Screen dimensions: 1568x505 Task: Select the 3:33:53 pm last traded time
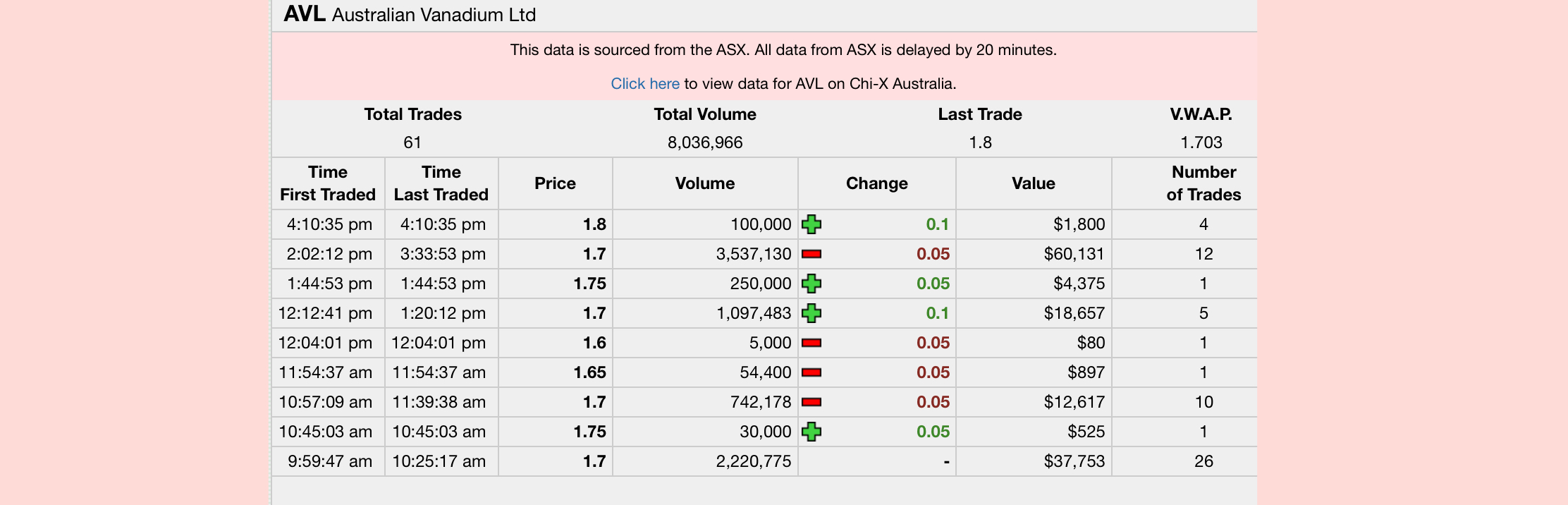point(443,254)
